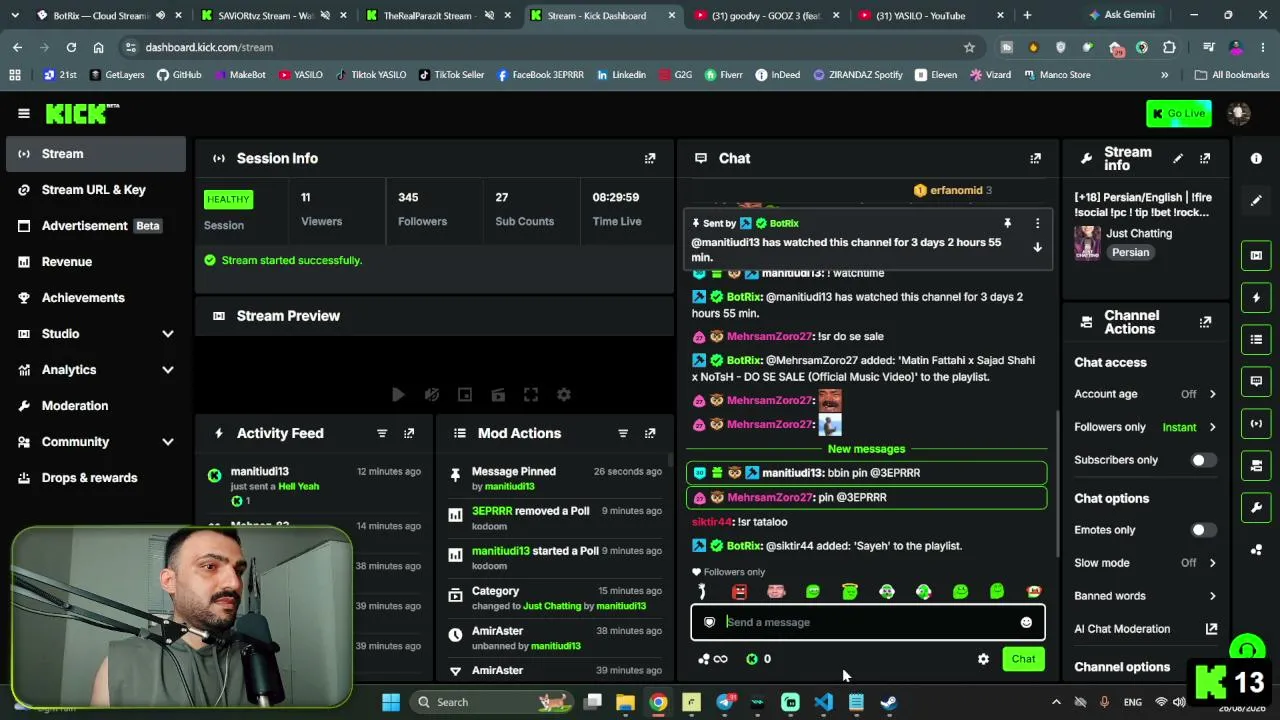Image resolution: width=1280 pixels, height=720 pixels.
Task: Click the fullscreen icon in Stream Preview
Action: (531, 395)
